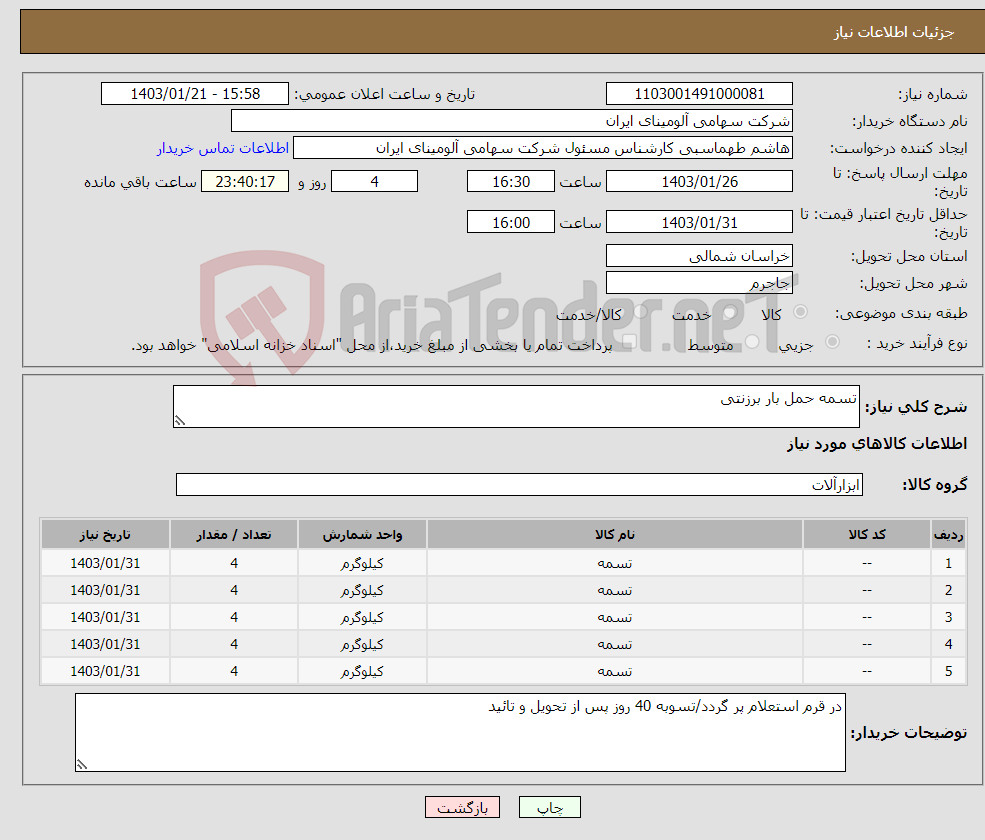
Task: Click the price validity date 1403/01/31
Action: click(x=699, y=222)
